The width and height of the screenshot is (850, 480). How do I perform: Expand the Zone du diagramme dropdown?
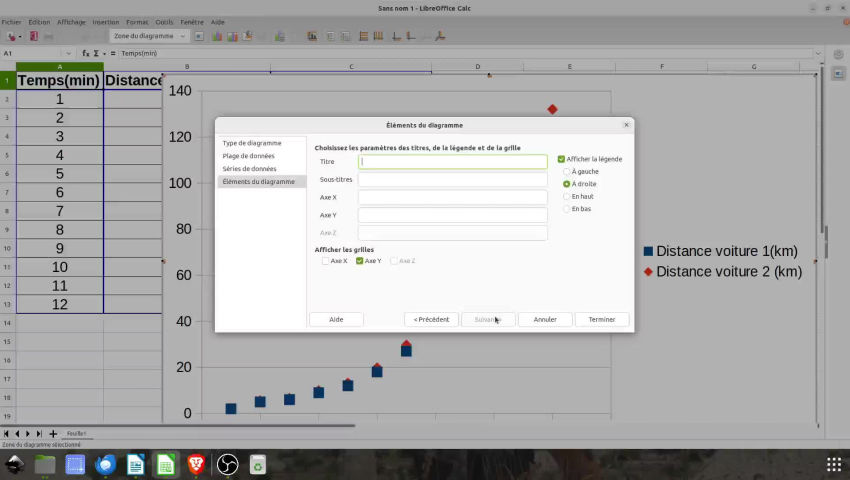(184, 36)
